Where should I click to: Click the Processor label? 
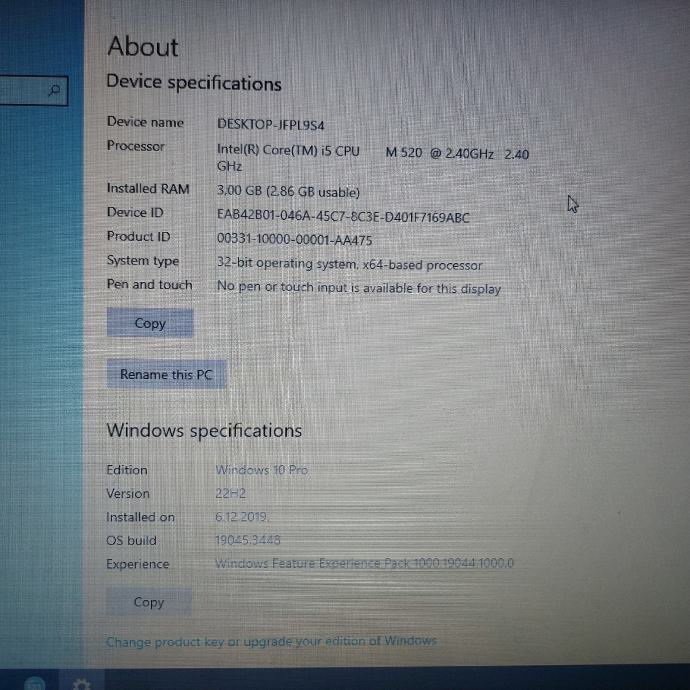[136, 146]
